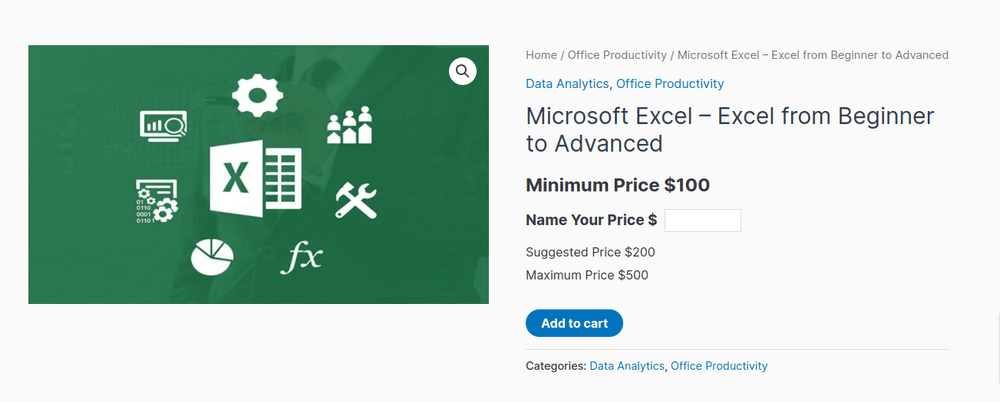Click the monitor with chart icon

[163, 126]
